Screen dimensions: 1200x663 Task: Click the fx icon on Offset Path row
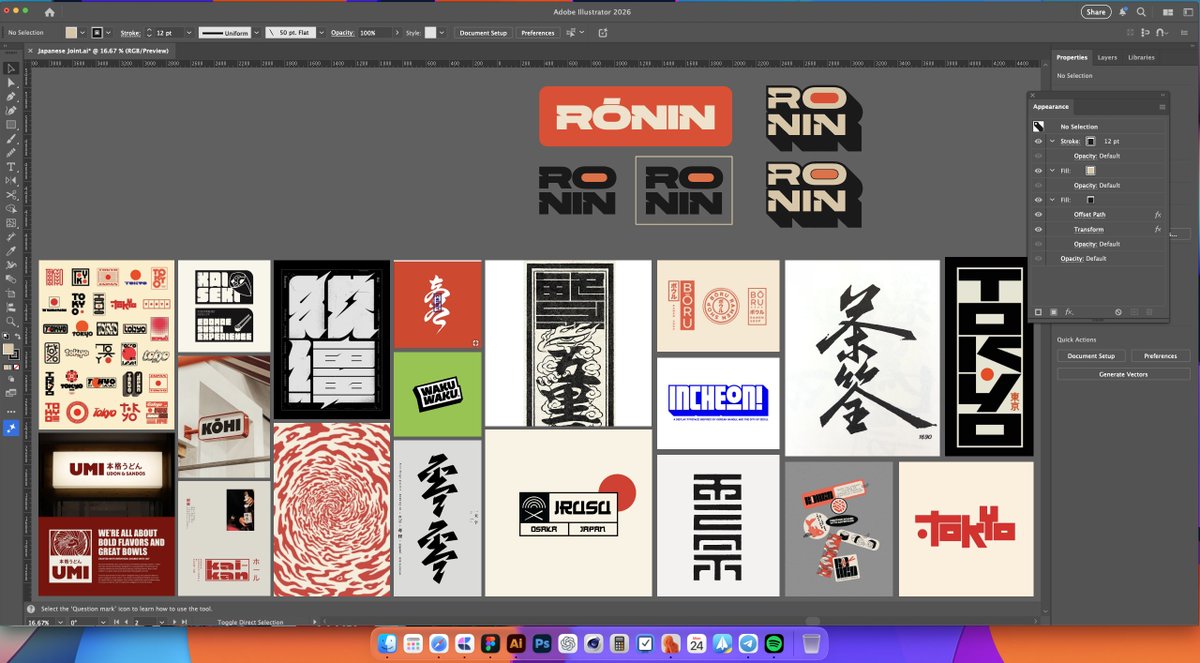coord(1158,214)
